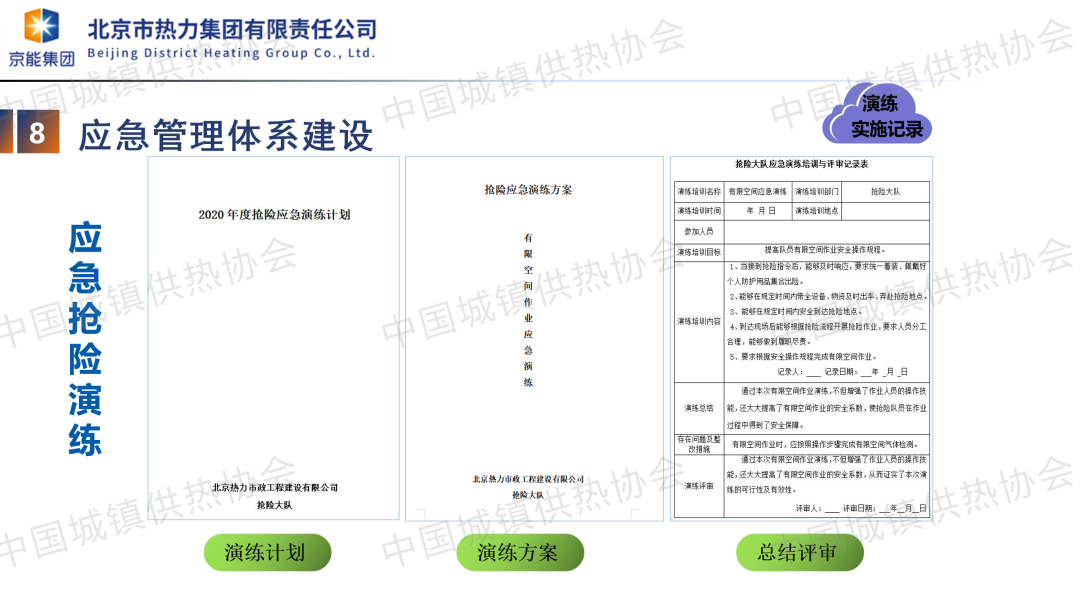Screen dimensions: 1080x608
Task: Select the 演练培训名称 table cell
Action: pyautogui.click(x=698, y=191)
